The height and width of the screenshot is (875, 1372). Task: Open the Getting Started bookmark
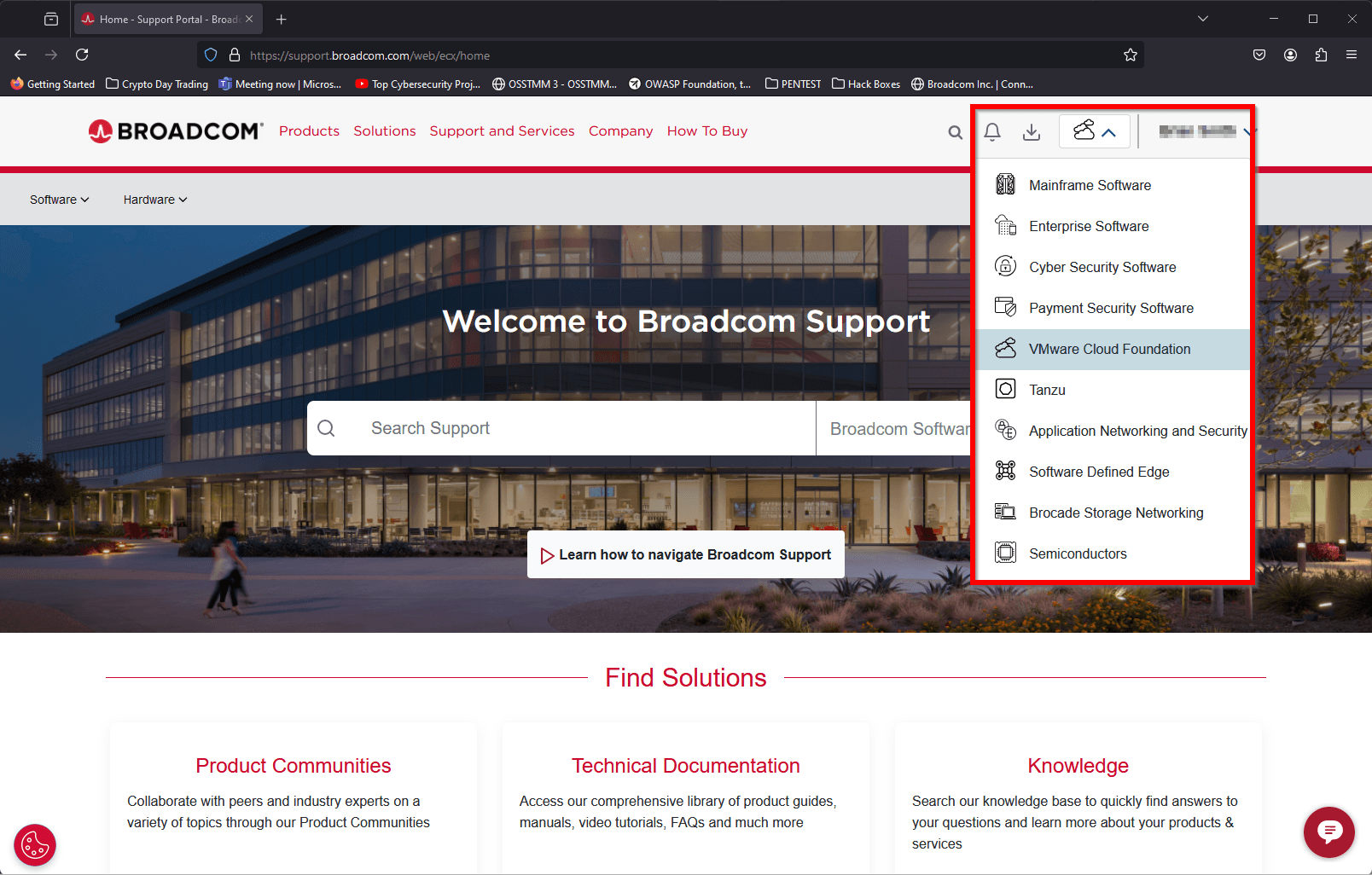tap(53, 84)
